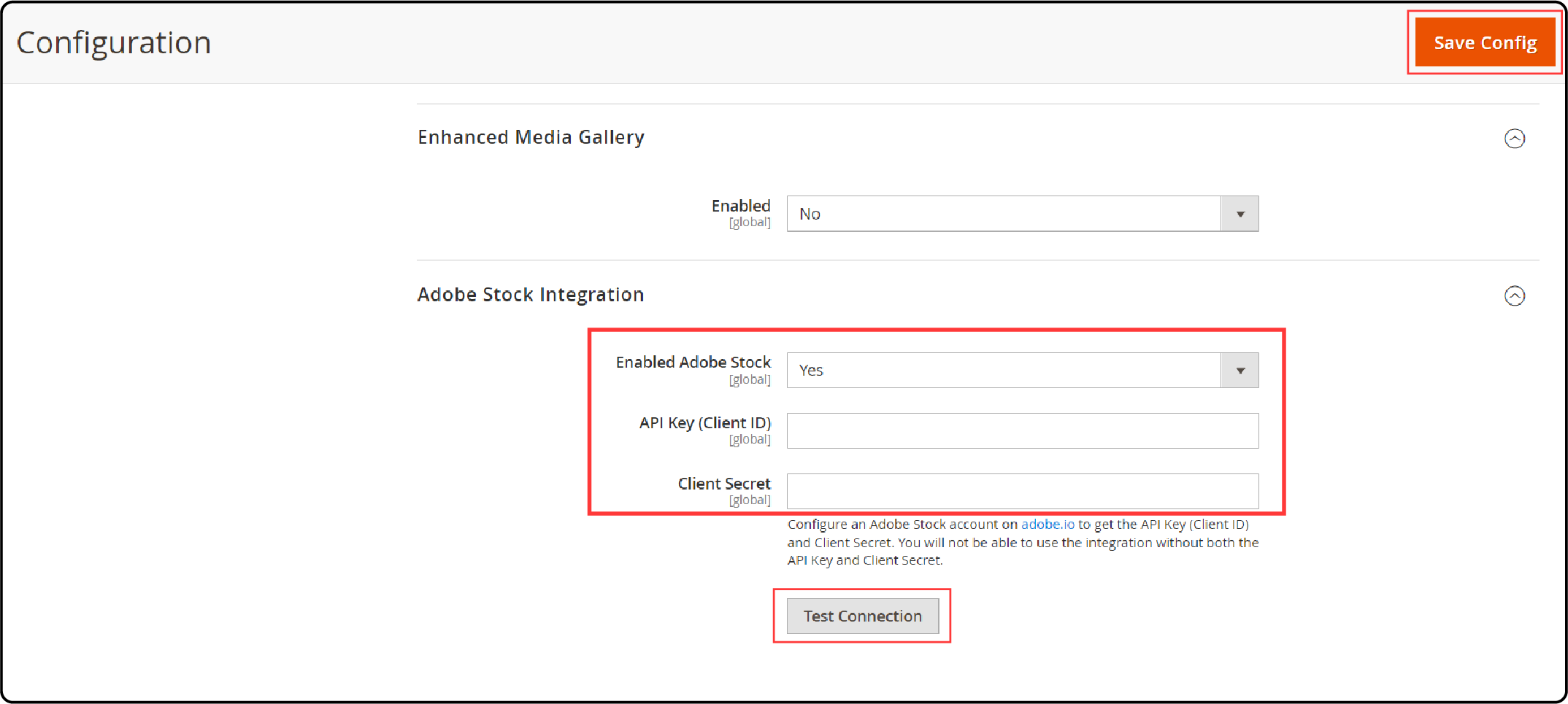Collapse the Adobe Stock Integration section
This screenshot has height=704, width=1568.
point(1515,295)
